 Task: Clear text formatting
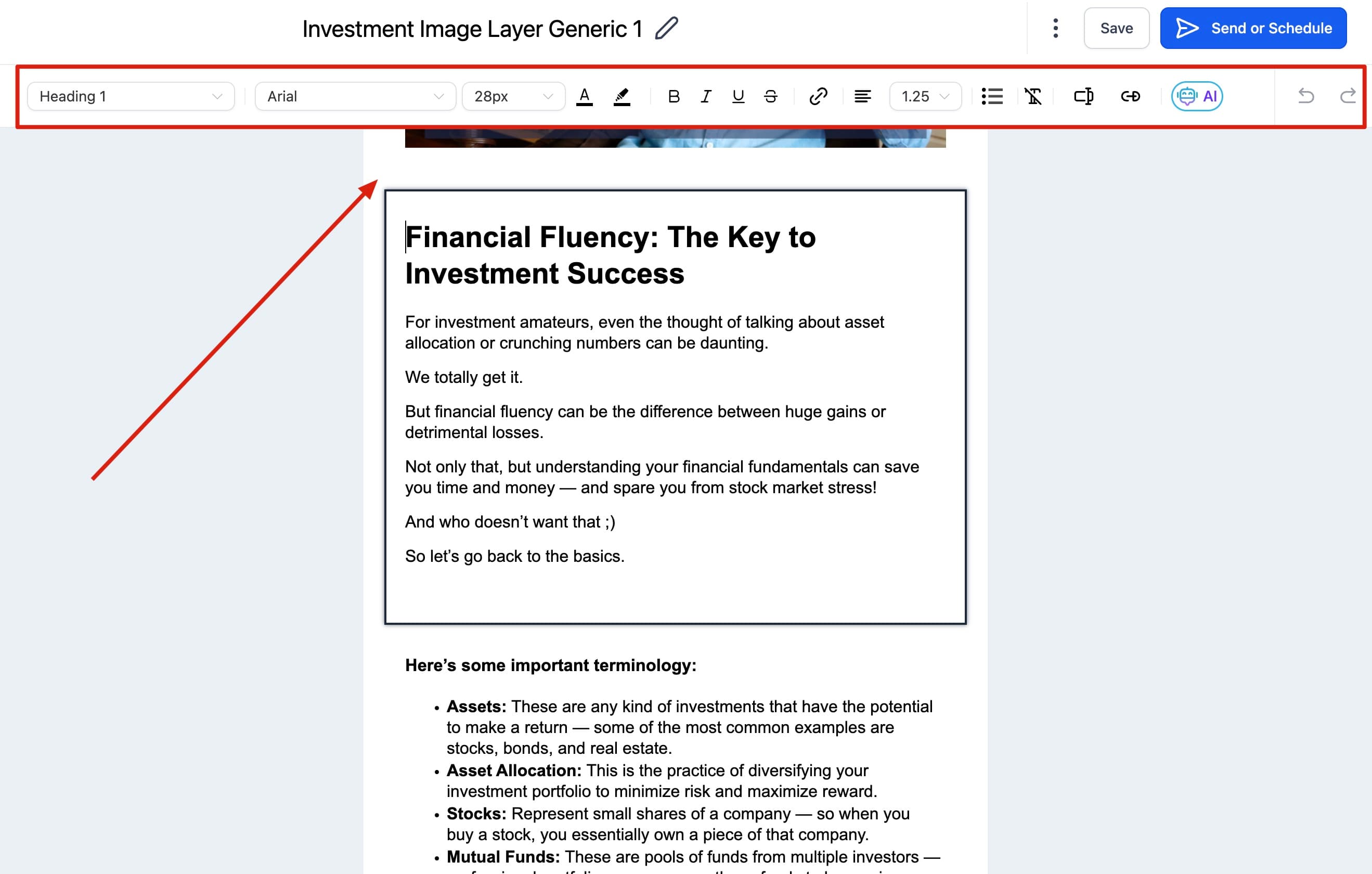(1032, 96)
